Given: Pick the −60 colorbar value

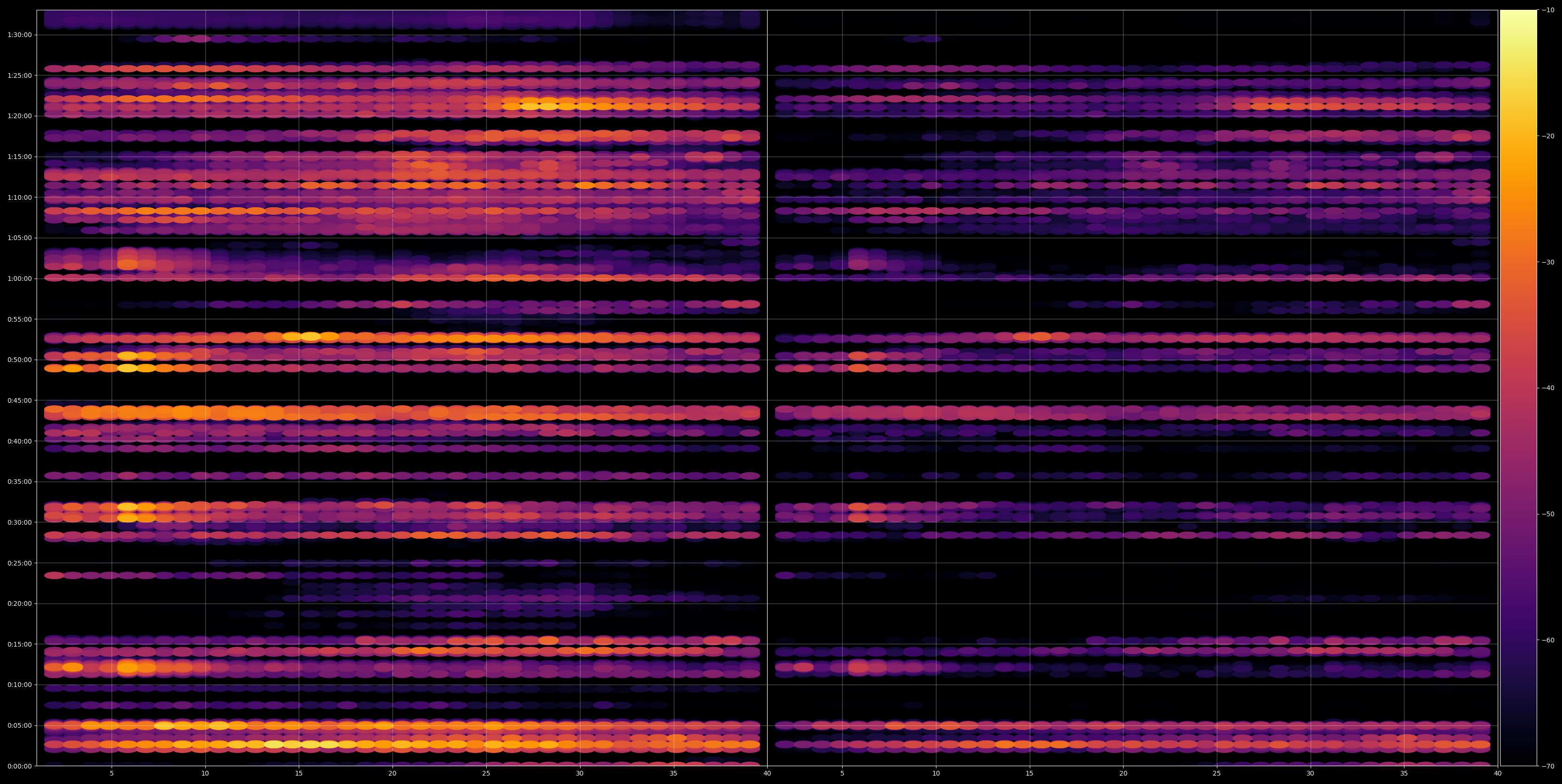Looking at the screenshot, I should (x=1548, y=641).
